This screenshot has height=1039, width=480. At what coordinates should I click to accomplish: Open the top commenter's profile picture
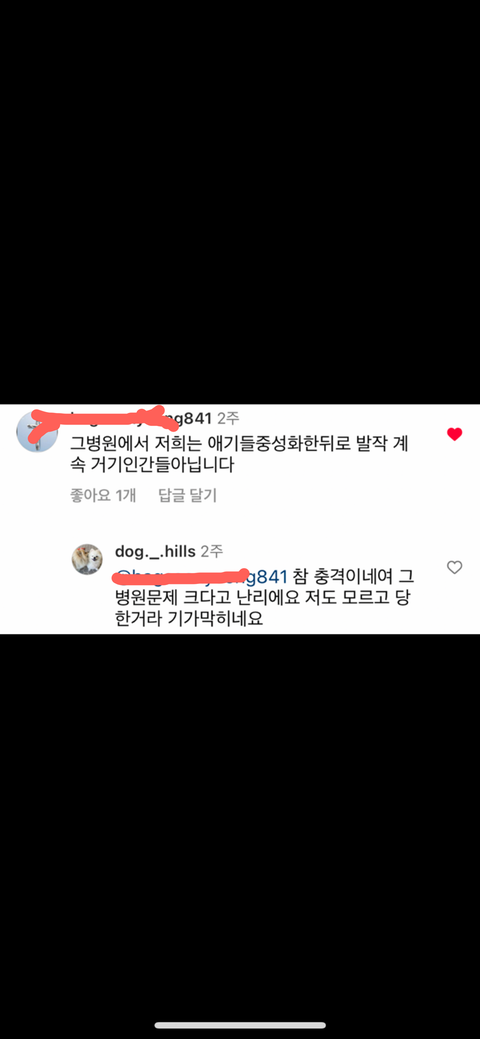coord(37,431)
